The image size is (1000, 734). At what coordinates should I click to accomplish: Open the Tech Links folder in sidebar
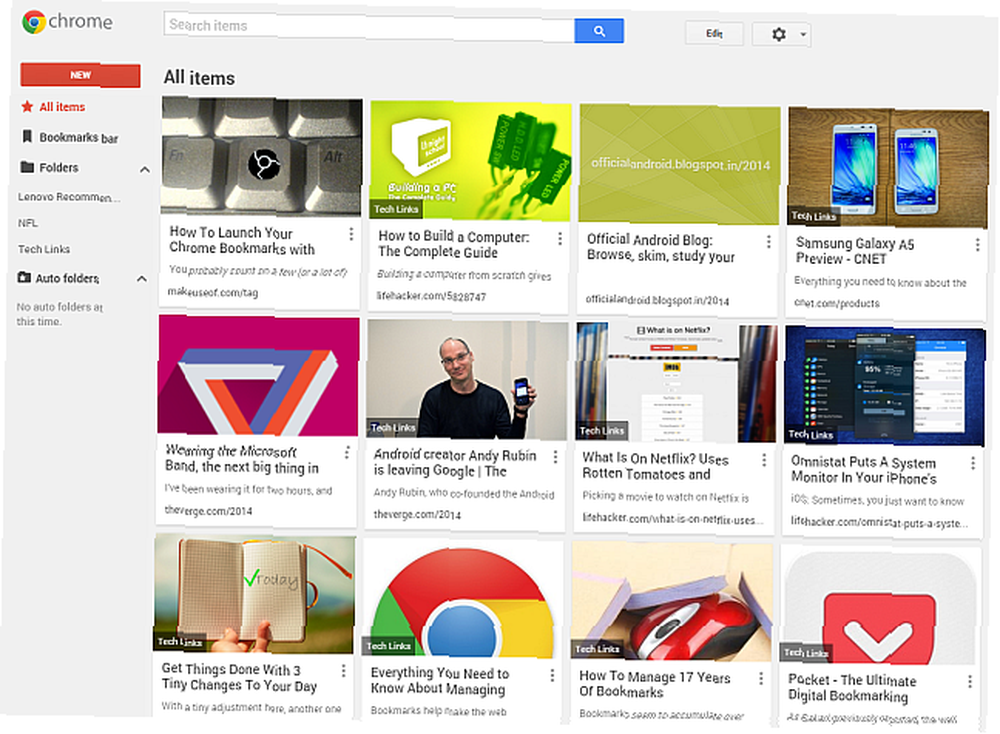[44, 249]
